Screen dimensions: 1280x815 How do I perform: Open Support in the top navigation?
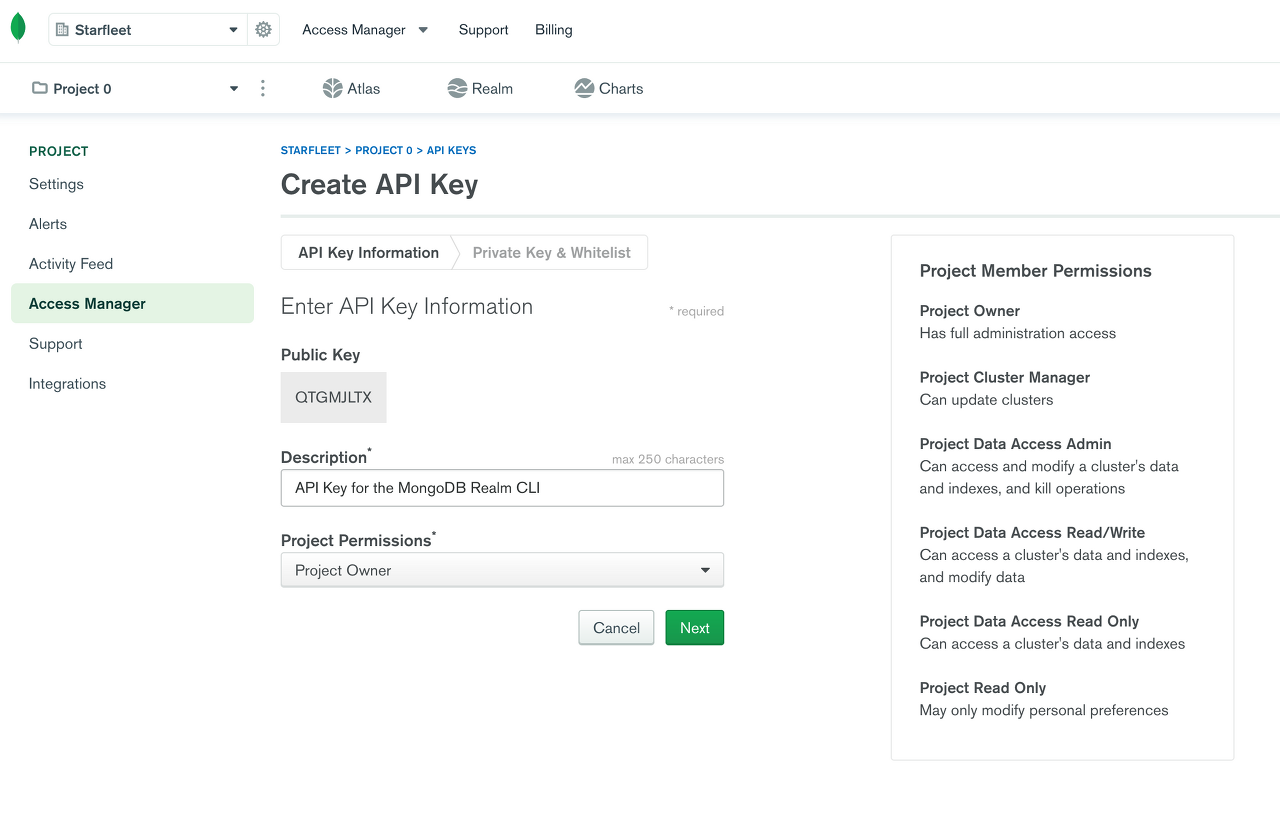(484, 30)
